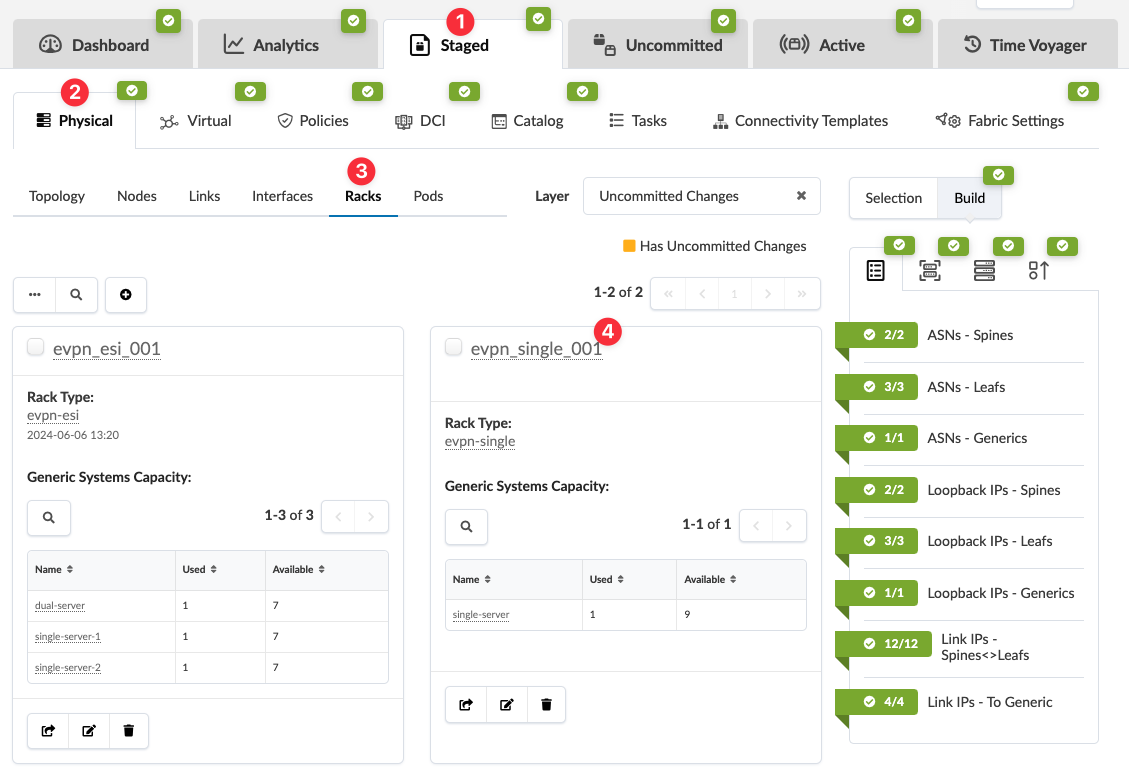Sort the dual-server table by Name column
1129x776 pixels.
point(54,570)
